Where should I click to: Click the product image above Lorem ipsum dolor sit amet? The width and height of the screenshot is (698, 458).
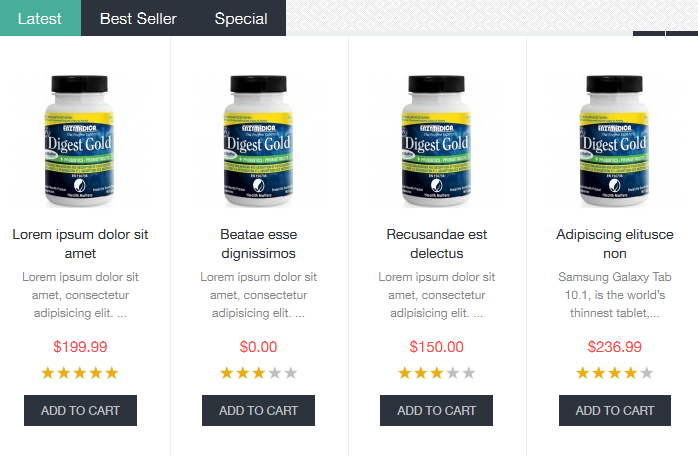[80, 140]
